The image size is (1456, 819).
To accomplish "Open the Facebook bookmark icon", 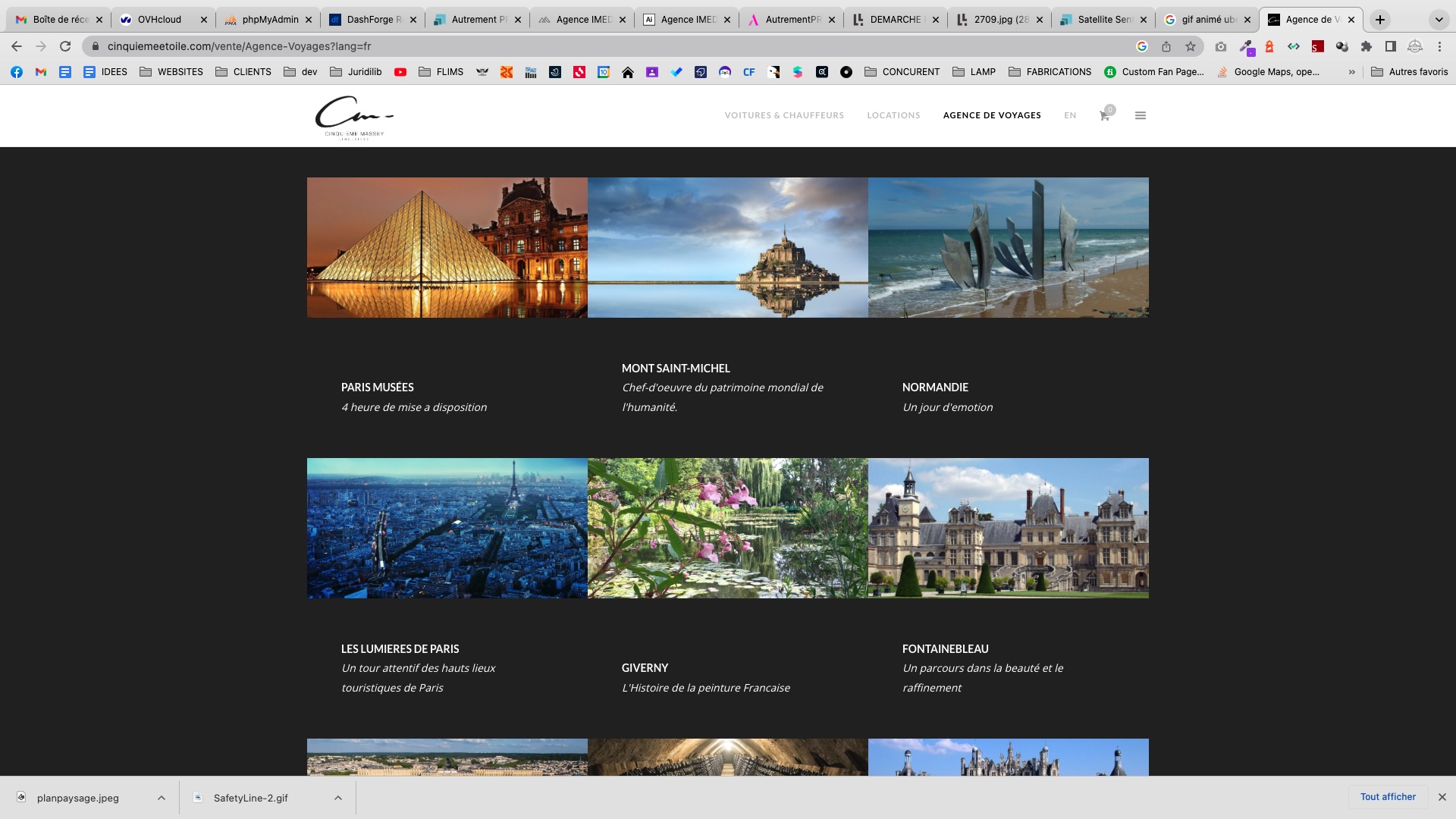I will (x=17, y=72).
